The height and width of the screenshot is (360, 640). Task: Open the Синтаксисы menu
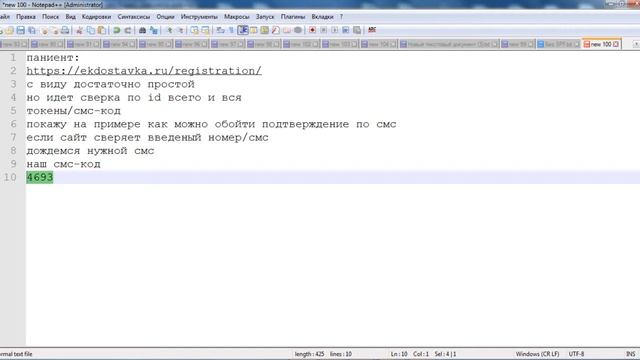tap(134, 17)
